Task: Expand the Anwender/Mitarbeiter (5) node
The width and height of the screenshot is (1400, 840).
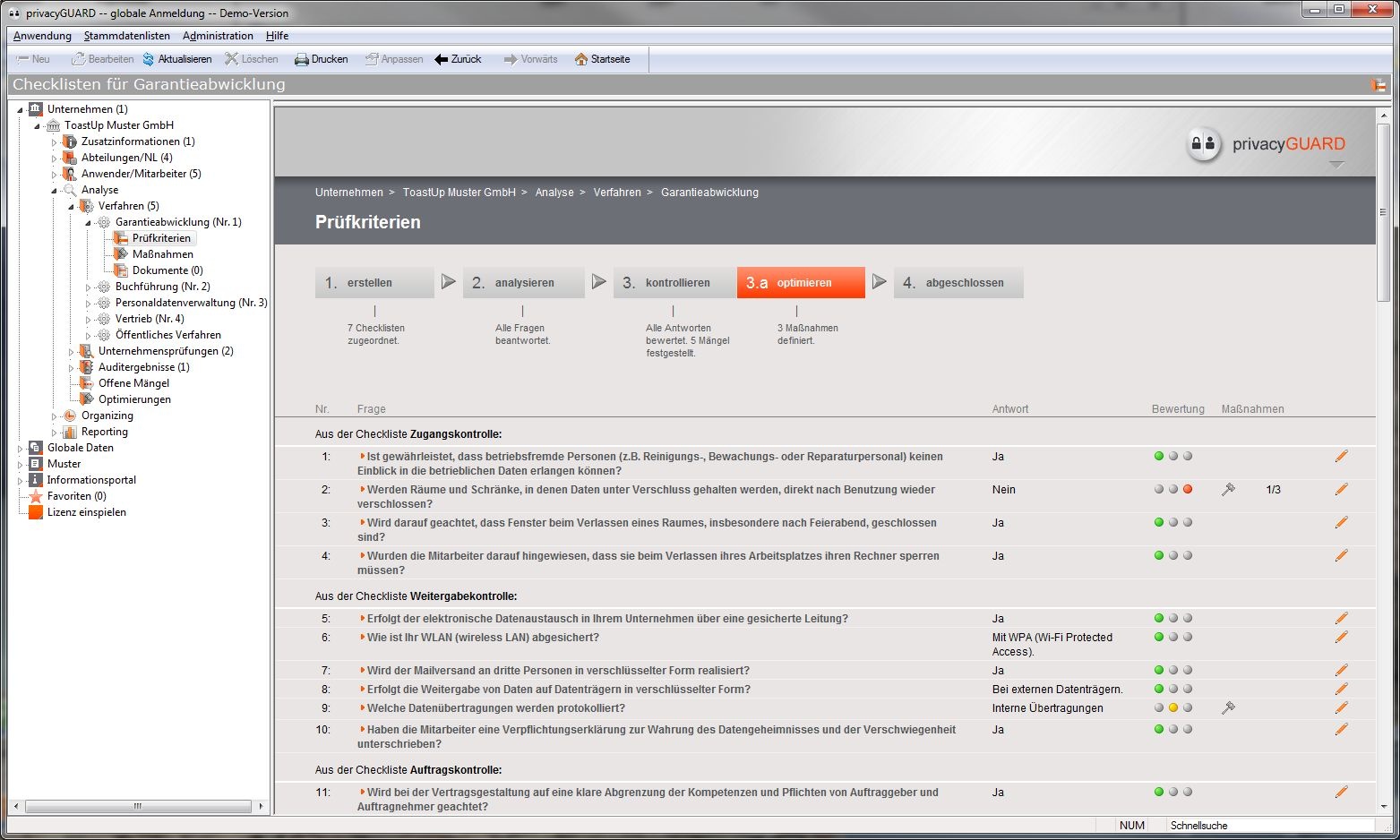Action: (x=54, y=175)
